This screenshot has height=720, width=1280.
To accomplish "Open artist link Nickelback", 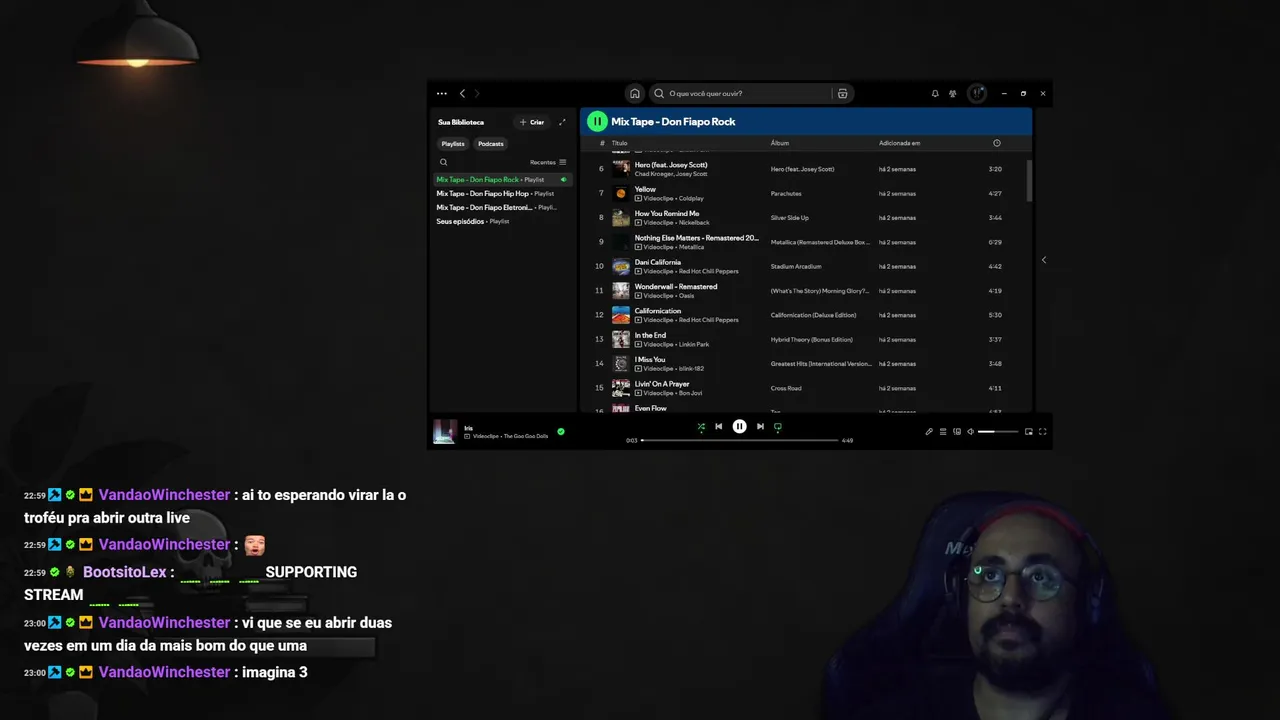I will [694, 223].
